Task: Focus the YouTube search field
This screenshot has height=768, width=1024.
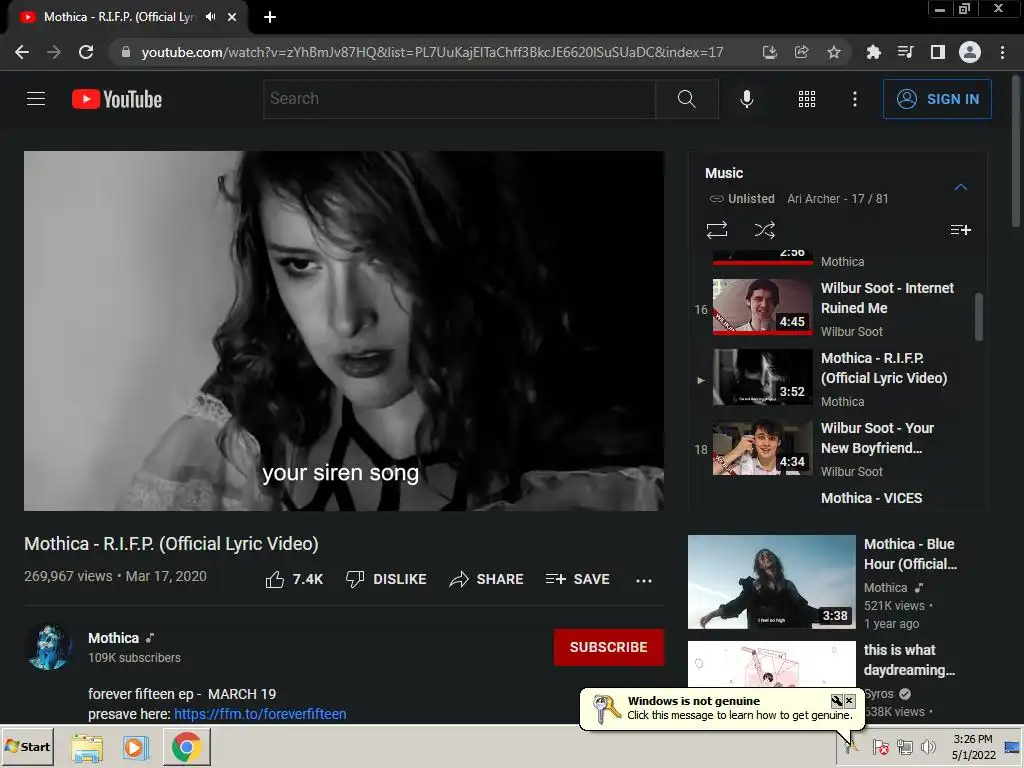Action: tap(459, 99)
